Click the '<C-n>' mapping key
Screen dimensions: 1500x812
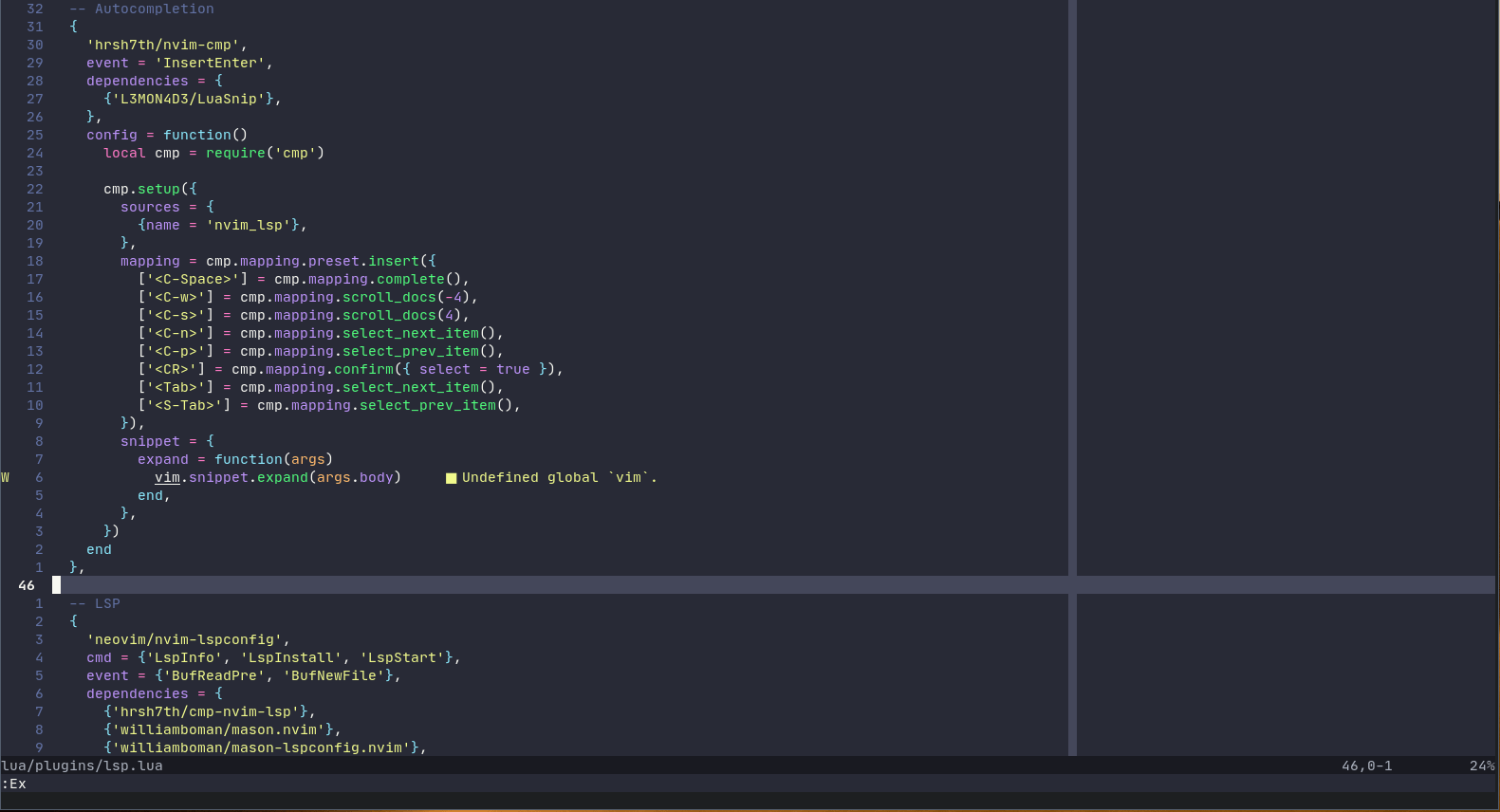(176, 333)
